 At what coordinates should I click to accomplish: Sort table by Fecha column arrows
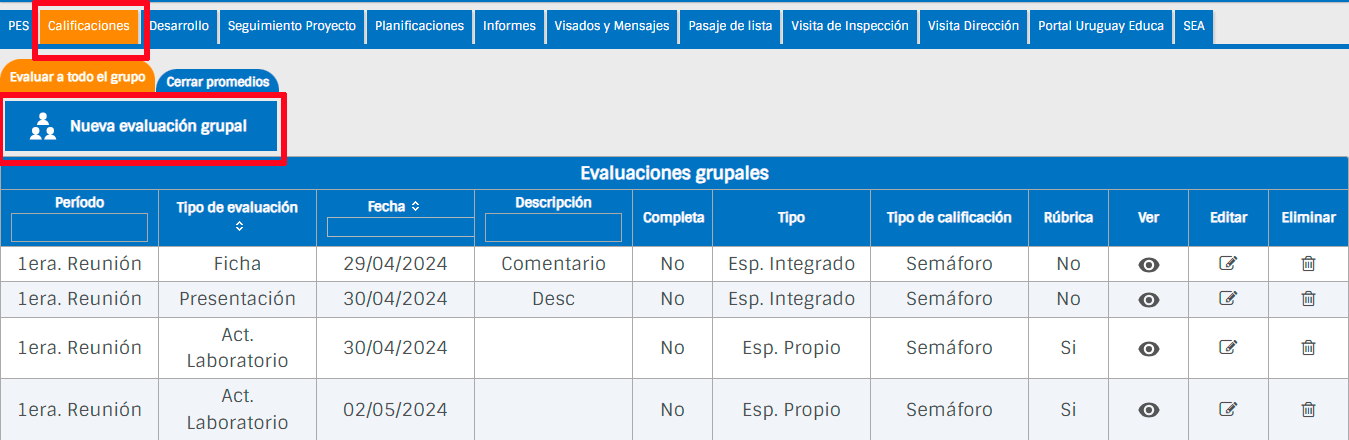pos(415,206)
